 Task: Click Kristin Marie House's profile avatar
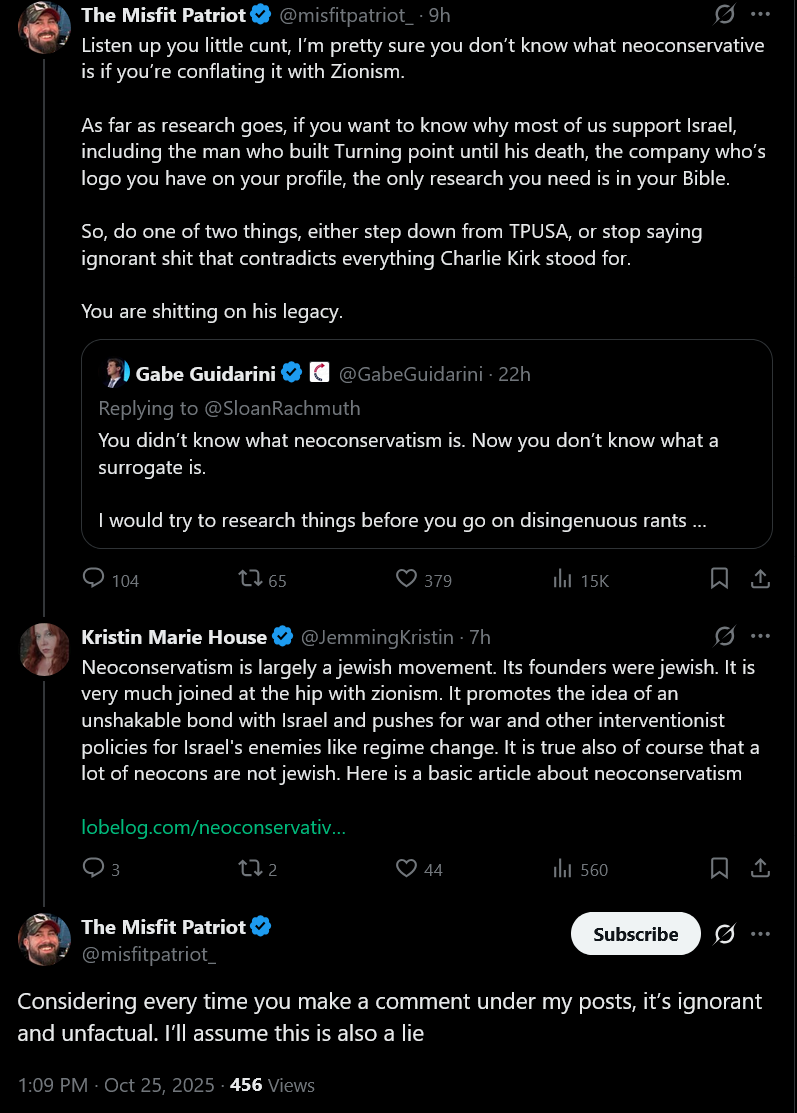[x=44, y=648]
